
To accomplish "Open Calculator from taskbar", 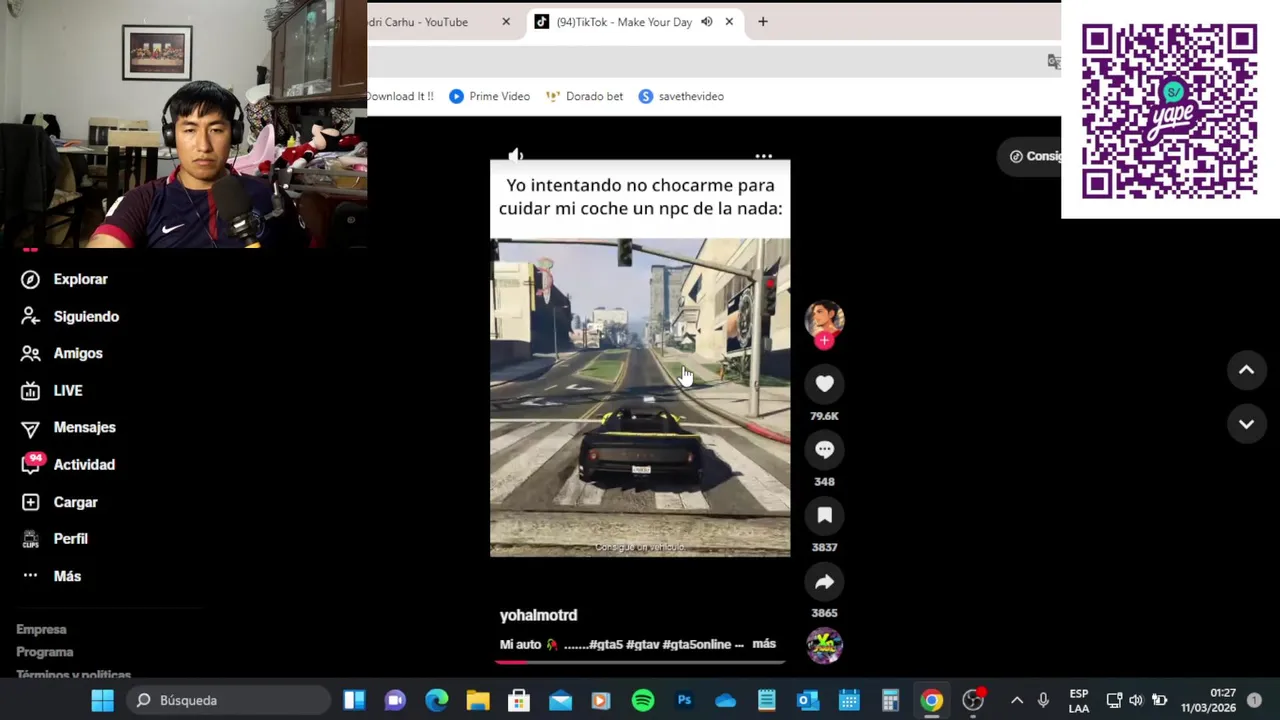I will tap(890, 700).
